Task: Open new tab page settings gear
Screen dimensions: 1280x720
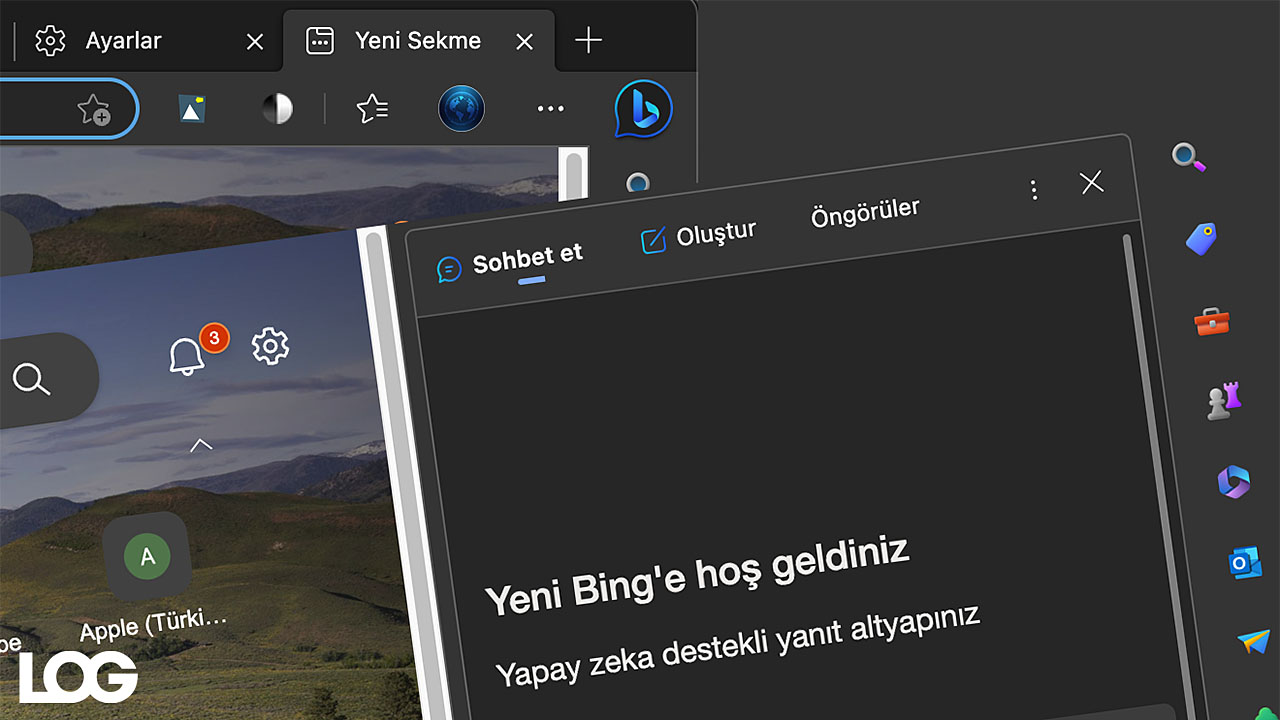Action: point(270,346)
